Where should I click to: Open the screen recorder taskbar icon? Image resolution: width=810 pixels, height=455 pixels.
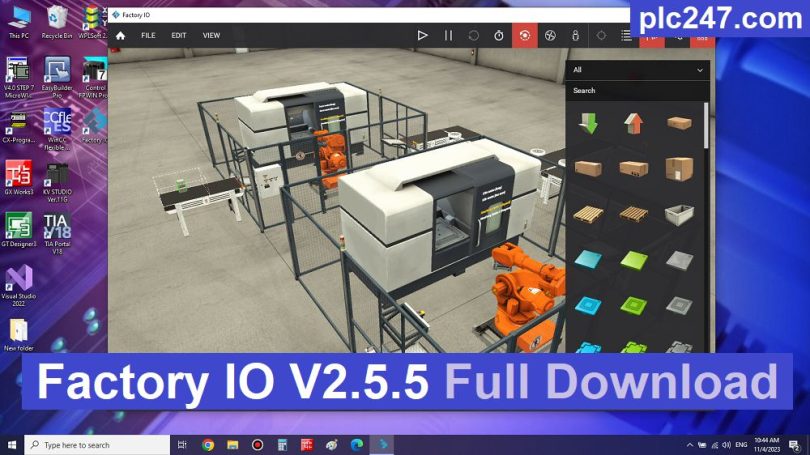[x=257, y=445]
